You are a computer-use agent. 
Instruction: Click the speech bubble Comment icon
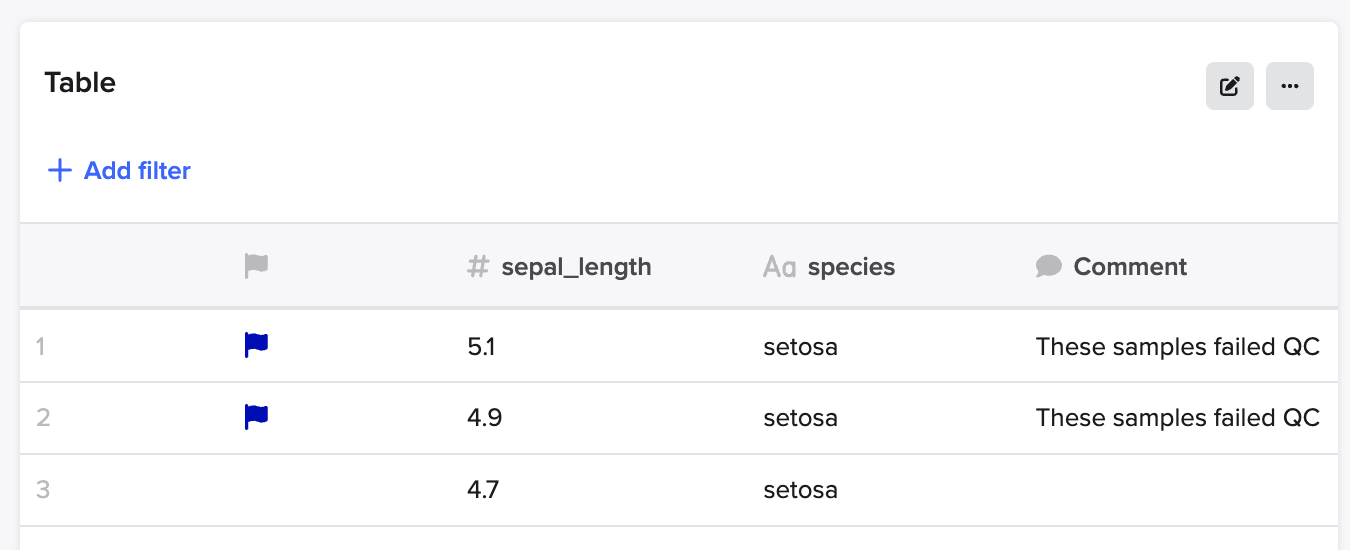click(x=1048, y=267)
